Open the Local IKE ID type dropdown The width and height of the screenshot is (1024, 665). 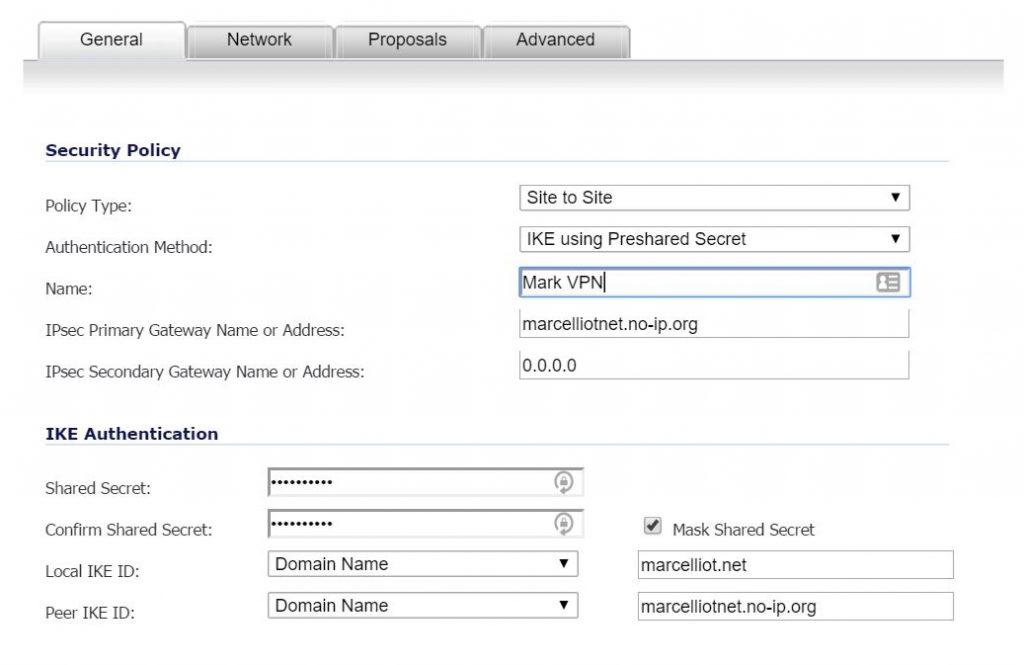pyautogui.click(x=422, y=565)
